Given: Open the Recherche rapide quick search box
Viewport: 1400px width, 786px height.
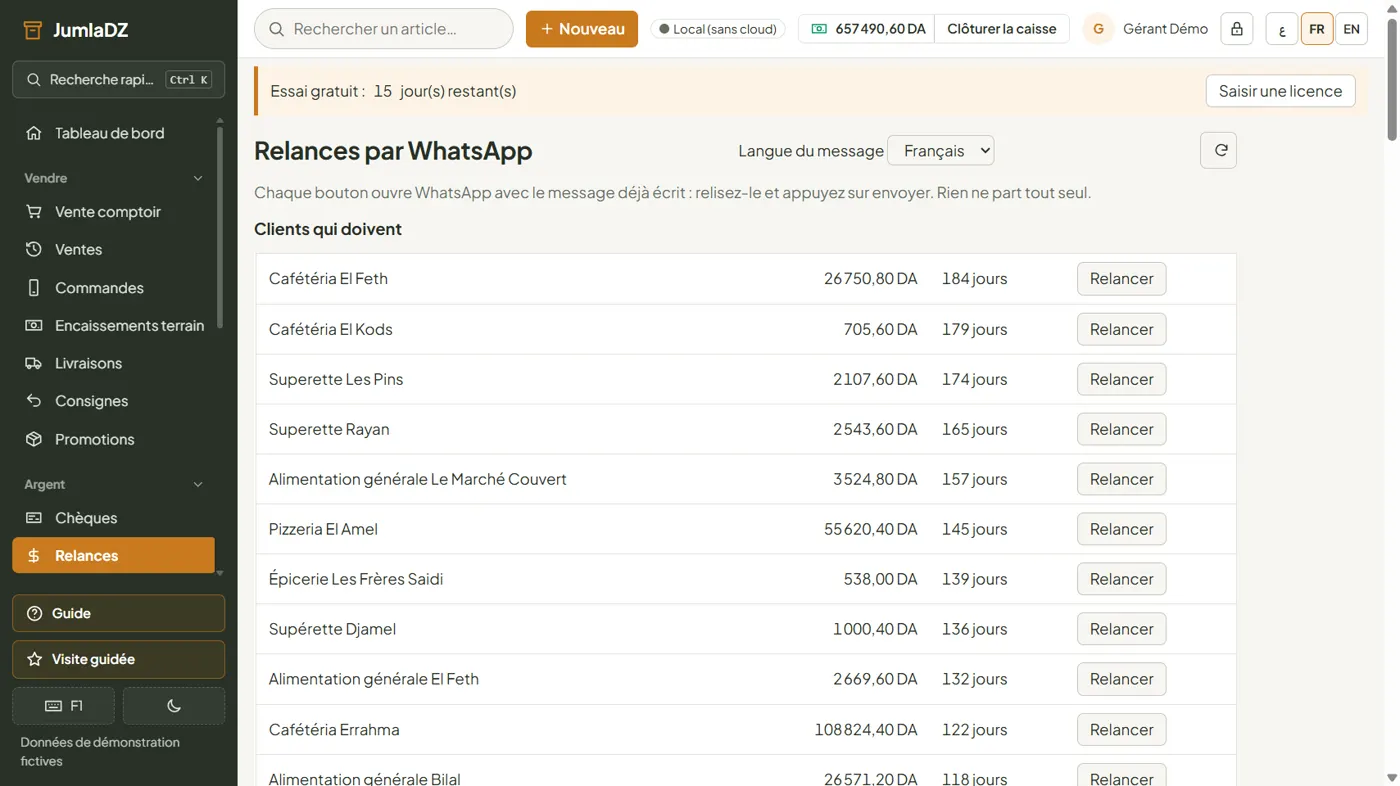Looking at the screenshot, I should pyautogui.click(x=118, y=80).
